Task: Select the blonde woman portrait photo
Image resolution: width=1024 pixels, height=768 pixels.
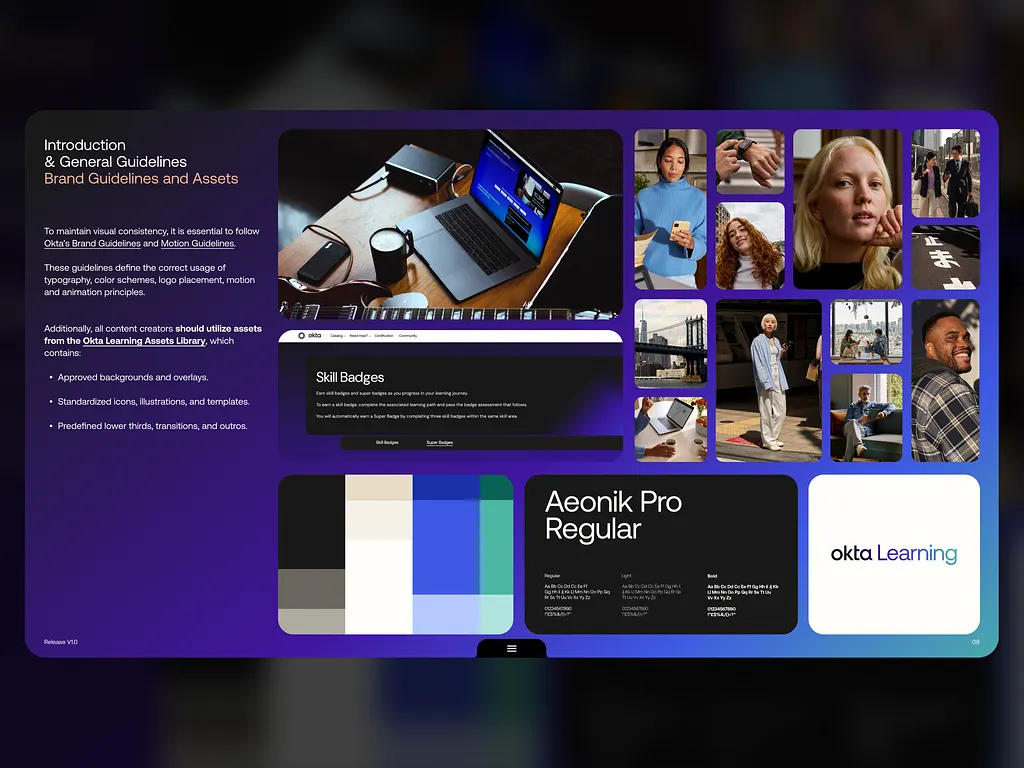Action: pos(847,209)
